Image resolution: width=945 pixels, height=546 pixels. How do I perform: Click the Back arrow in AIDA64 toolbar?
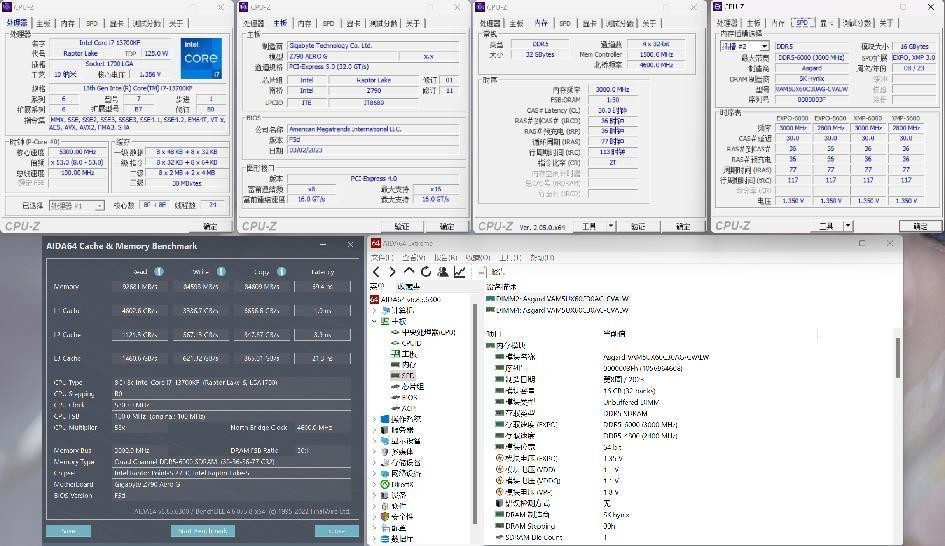tap(377, 272)
